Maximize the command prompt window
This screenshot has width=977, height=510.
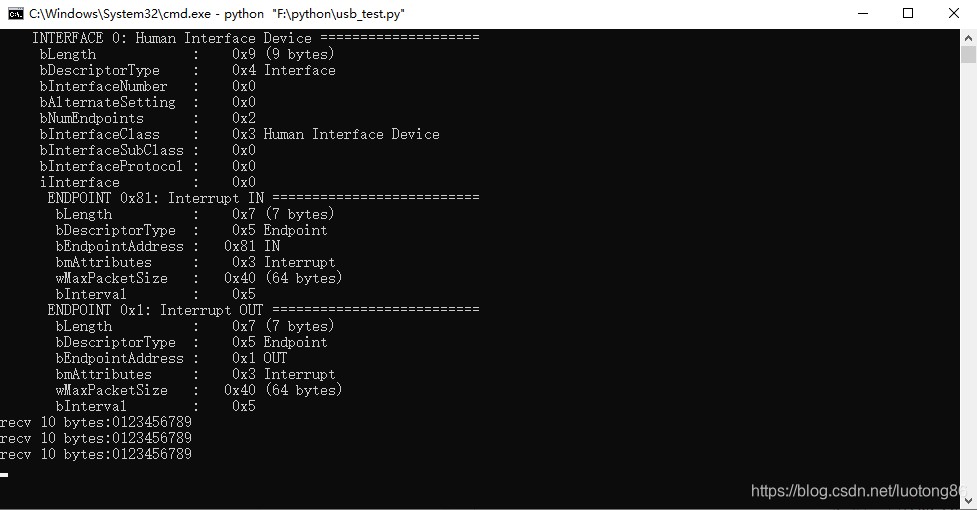coord(908,14)
